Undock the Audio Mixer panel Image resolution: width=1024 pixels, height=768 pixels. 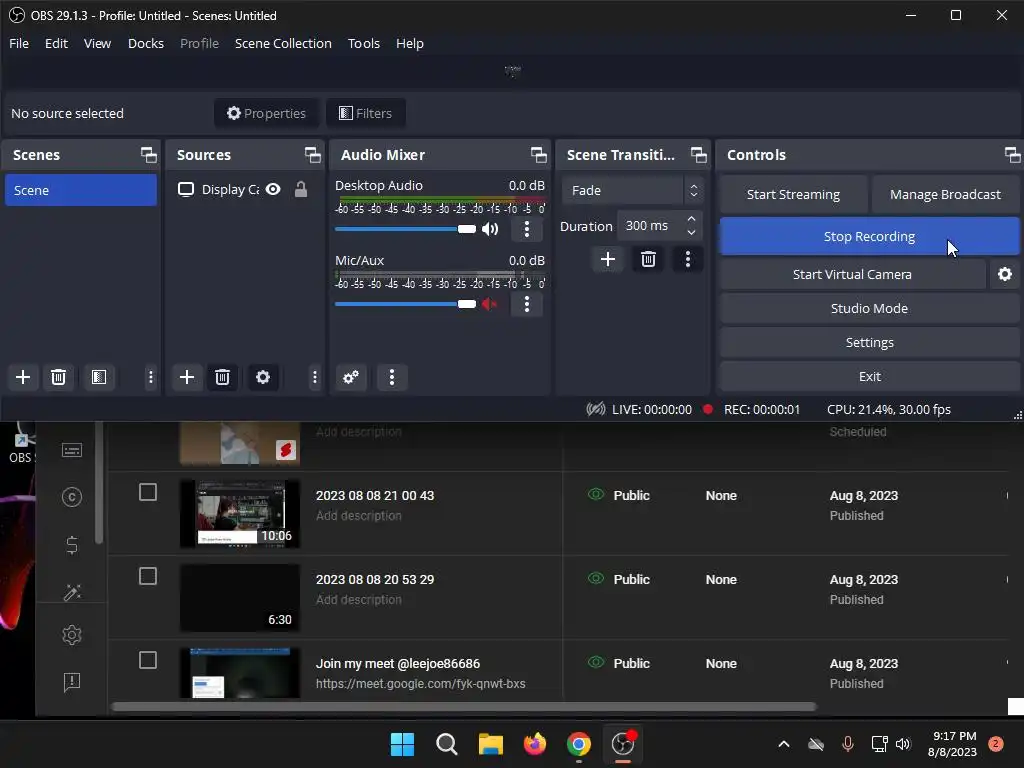pyautogui.click(x=539, y=155)
